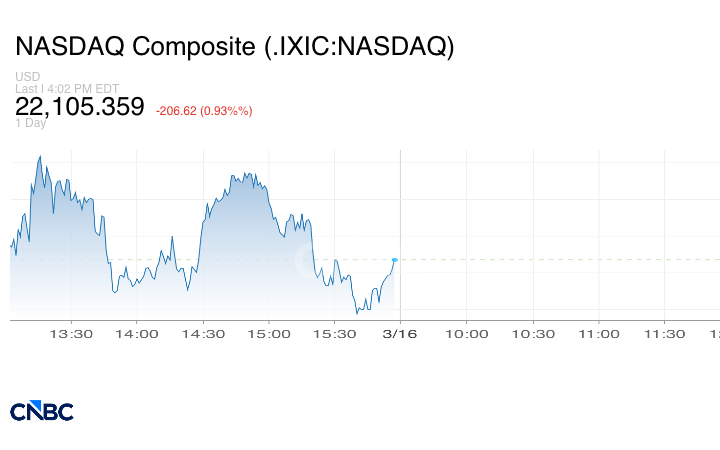The height and width of the screenshot is (450, 720).
Task: Click the 10:00 time axis label
Action: [467, 334]
